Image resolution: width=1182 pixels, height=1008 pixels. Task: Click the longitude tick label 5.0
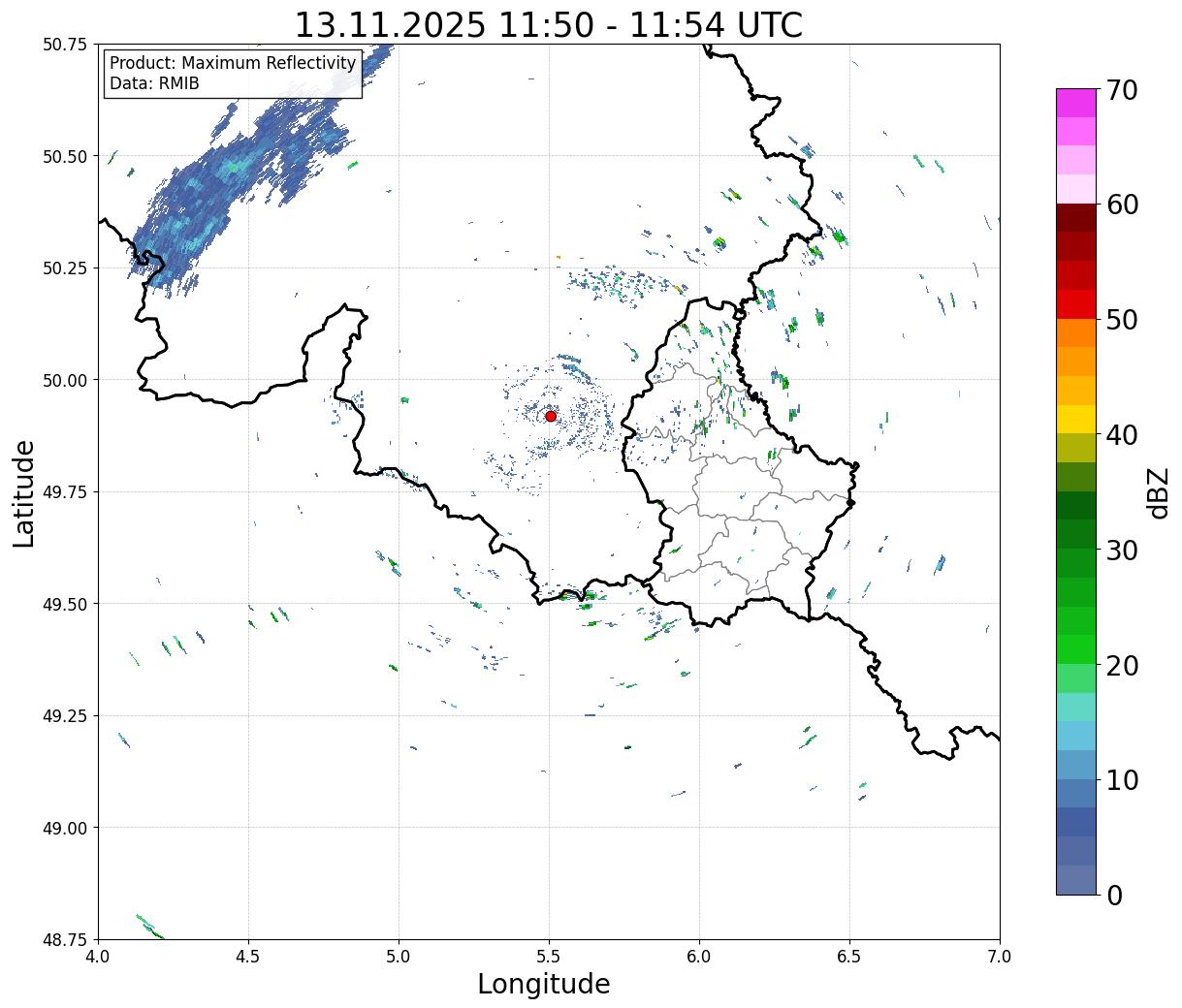coord(399,957)
